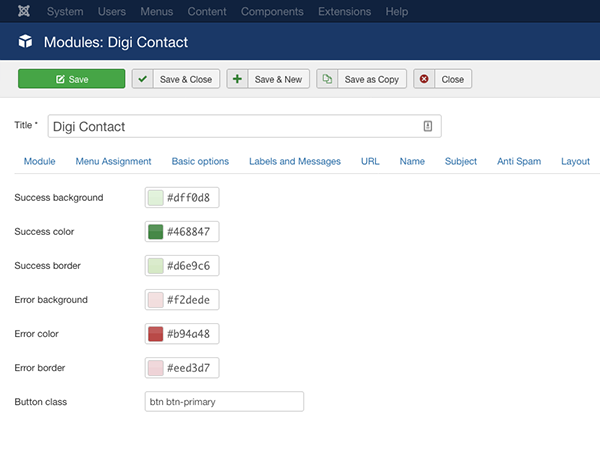Open the Error color swatch

pos(155,334)
